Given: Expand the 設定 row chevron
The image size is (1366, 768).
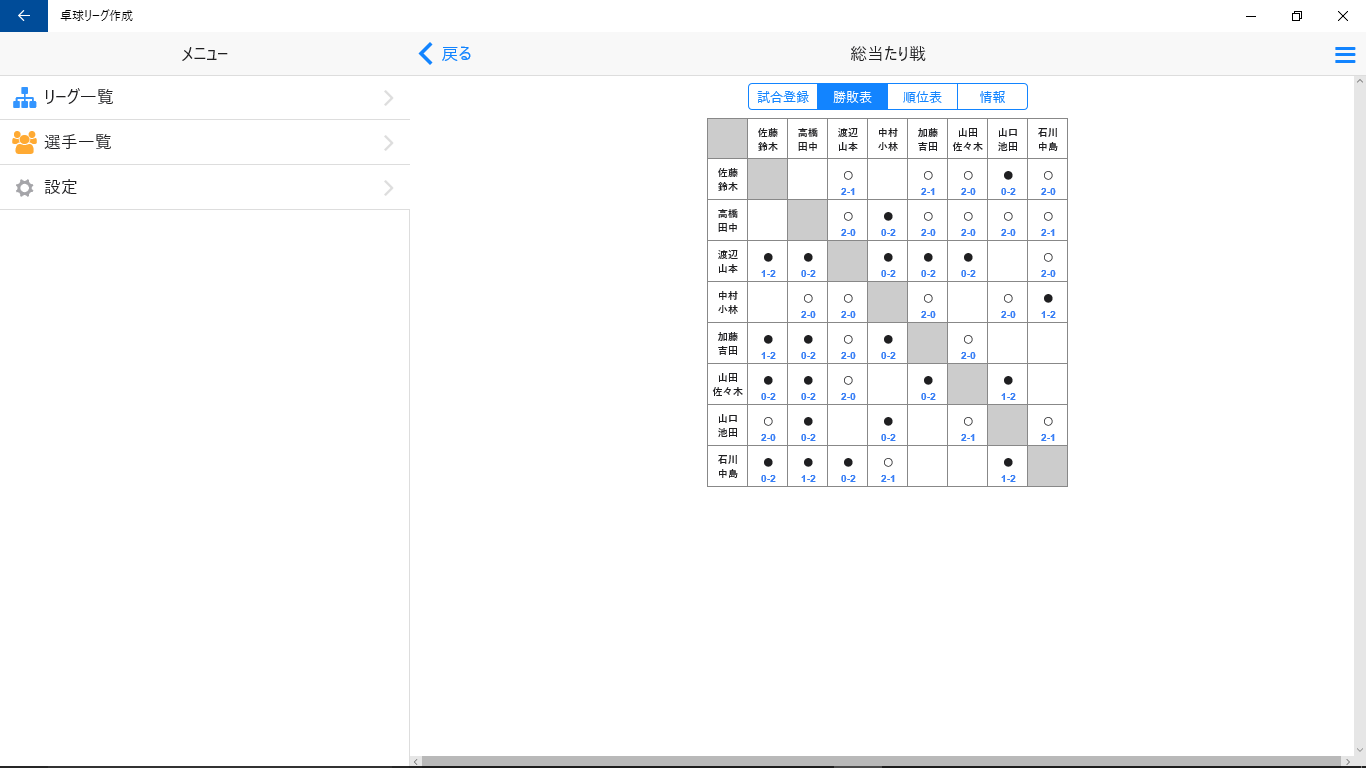Looking at the screenshot, I should point(389,187).
